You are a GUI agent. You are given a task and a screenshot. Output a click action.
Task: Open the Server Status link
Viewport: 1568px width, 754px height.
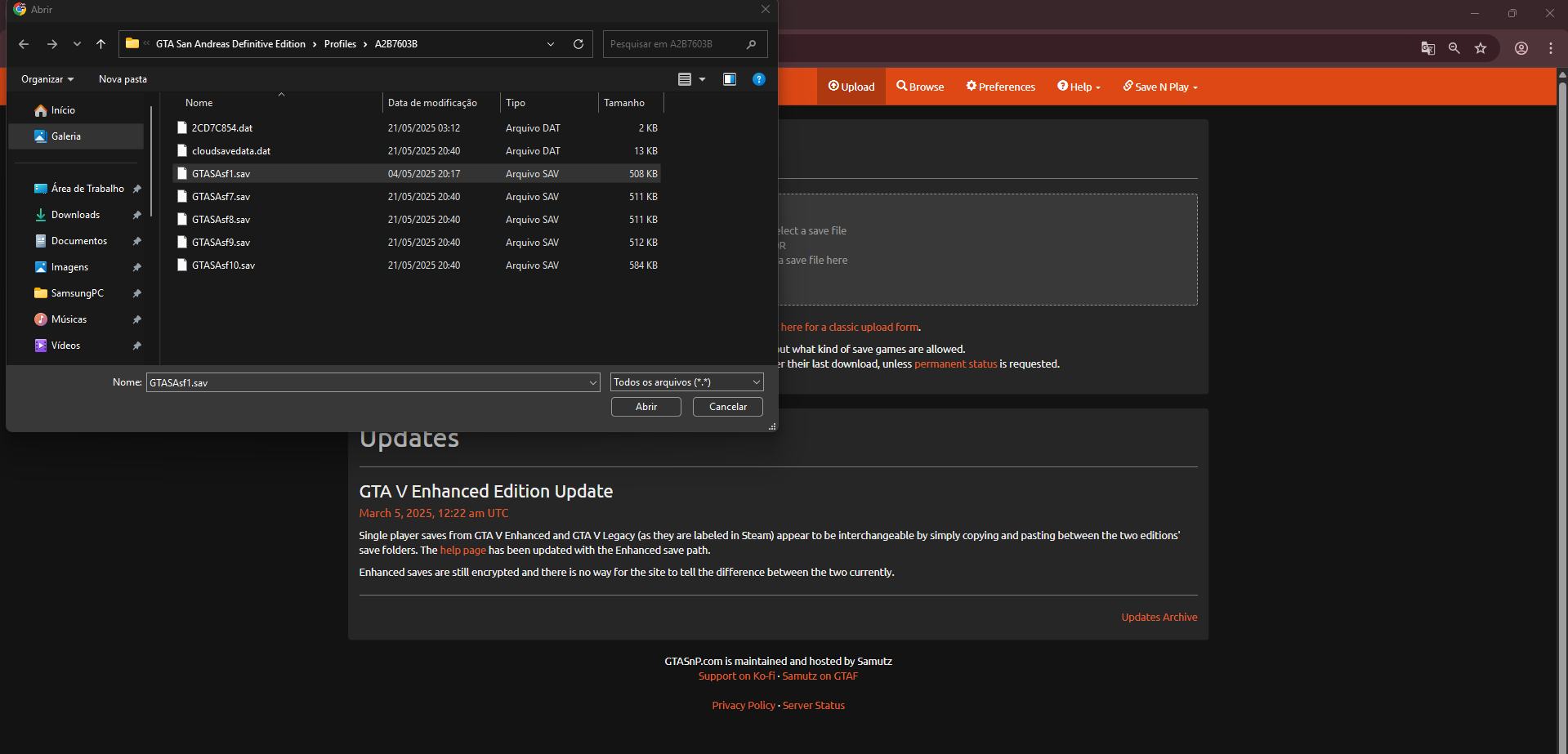point(814,706)
